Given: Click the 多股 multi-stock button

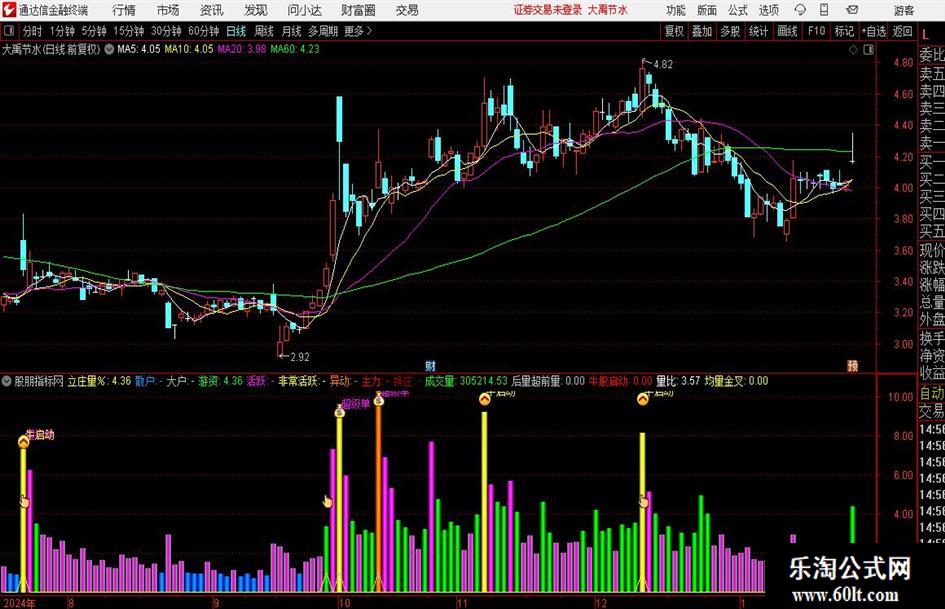Looking at the screenshot, I should tap(730, 31).
